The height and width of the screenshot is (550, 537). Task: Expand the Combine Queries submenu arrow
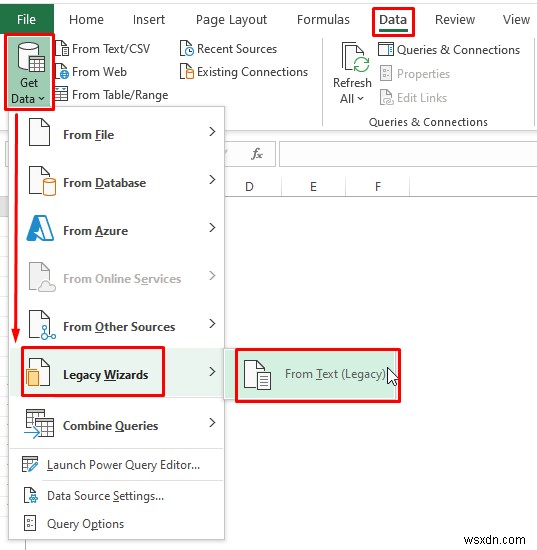[x=212, y=423]
